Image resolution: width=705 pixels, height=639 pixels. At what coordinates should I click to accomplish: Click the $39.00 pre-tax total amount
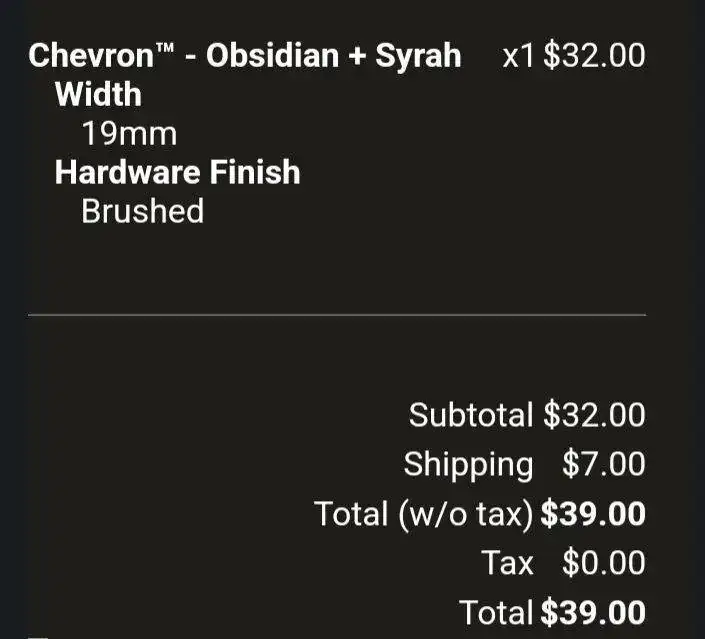[593, 514]
